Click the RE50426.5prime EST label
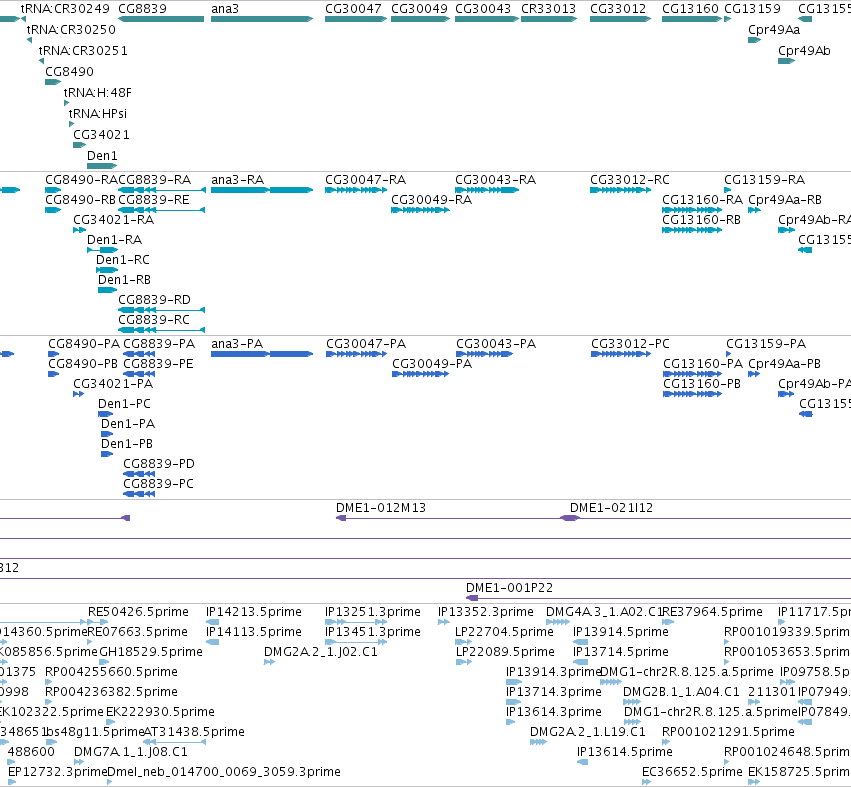 click(138, 612)
